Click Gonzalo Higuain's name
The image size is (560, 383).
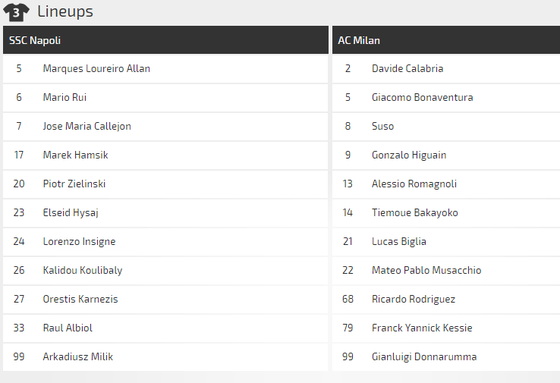click(409, 155)
